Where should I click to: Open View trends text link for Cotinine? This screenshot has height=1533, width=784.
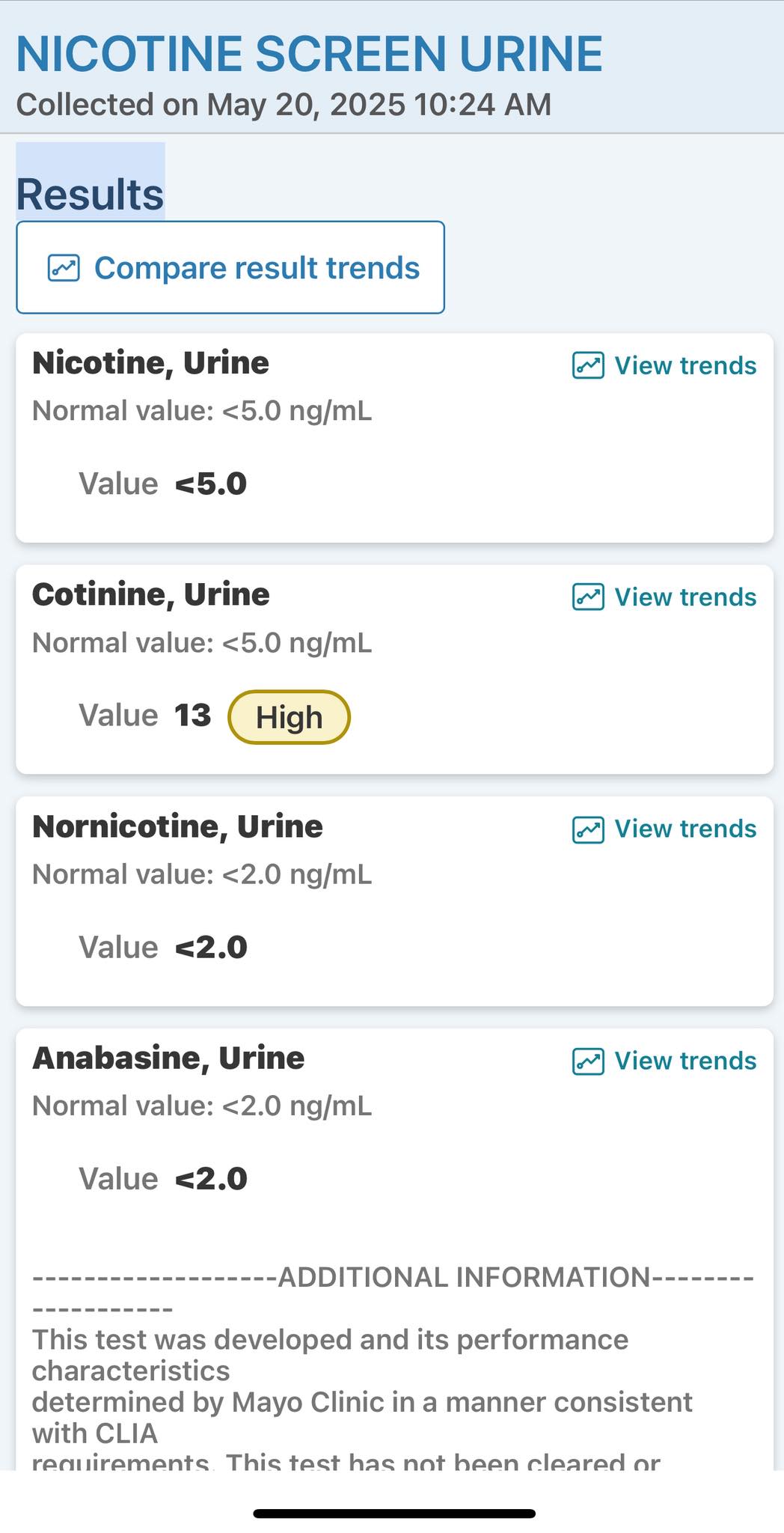[x=685, y=597]
